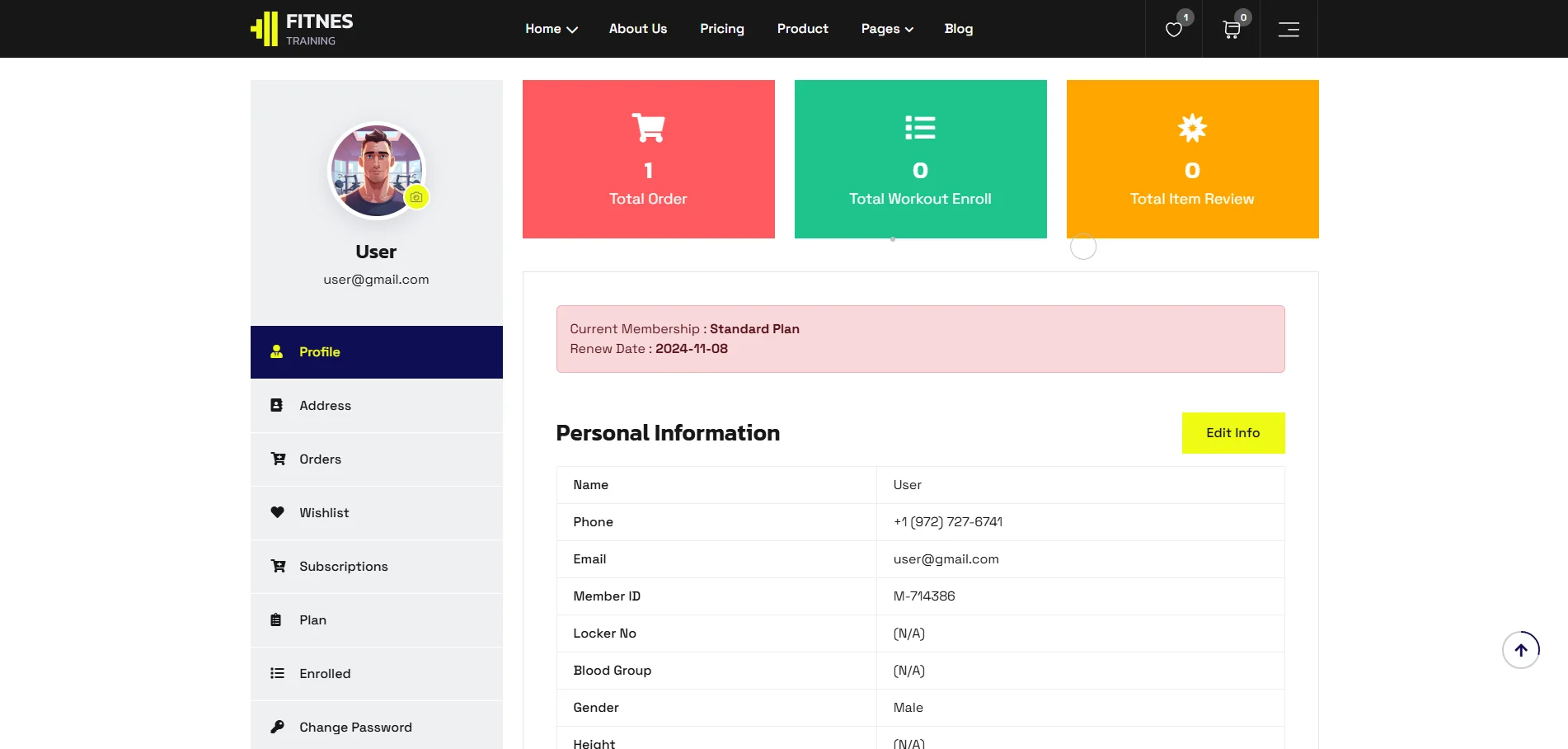Expand the Pages dropdown menu
1568x749 pixels.
click(886, 29)
